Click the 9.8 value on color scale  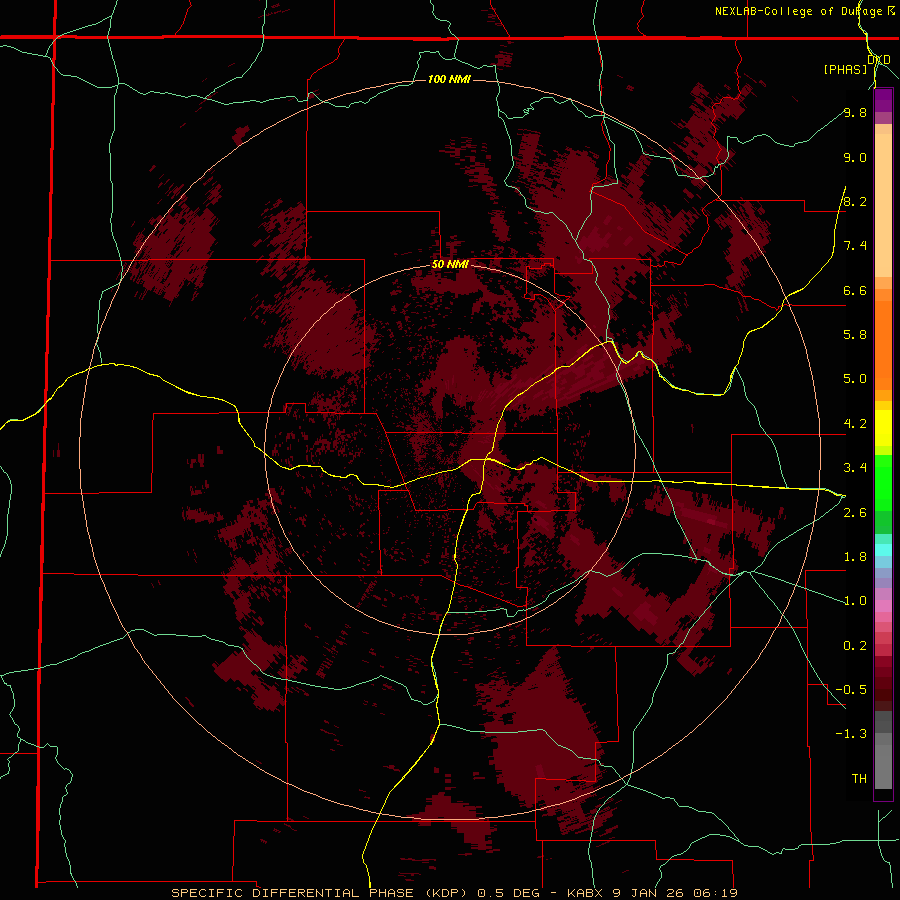pos(855,112)
